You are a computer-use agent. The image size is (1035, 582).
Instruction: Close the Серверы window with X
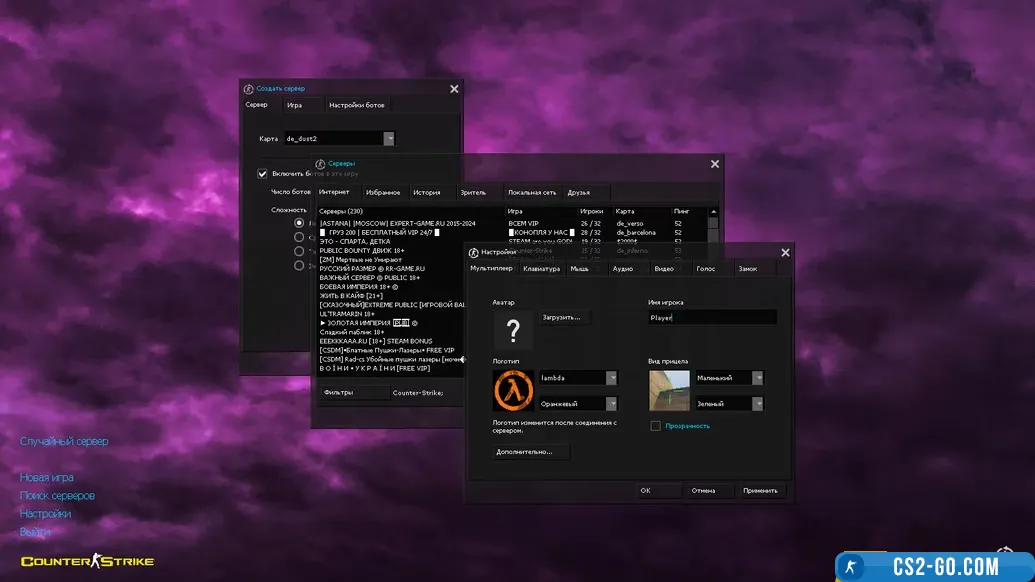coord(715,164)
